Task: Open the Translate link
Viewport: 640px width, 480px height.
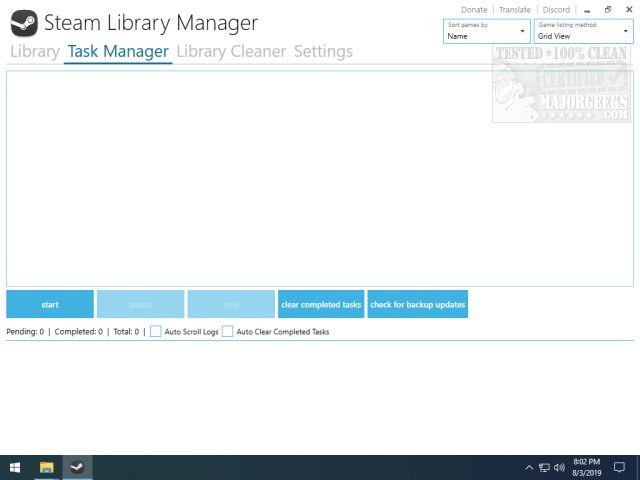Action: [x=515, y=10]
